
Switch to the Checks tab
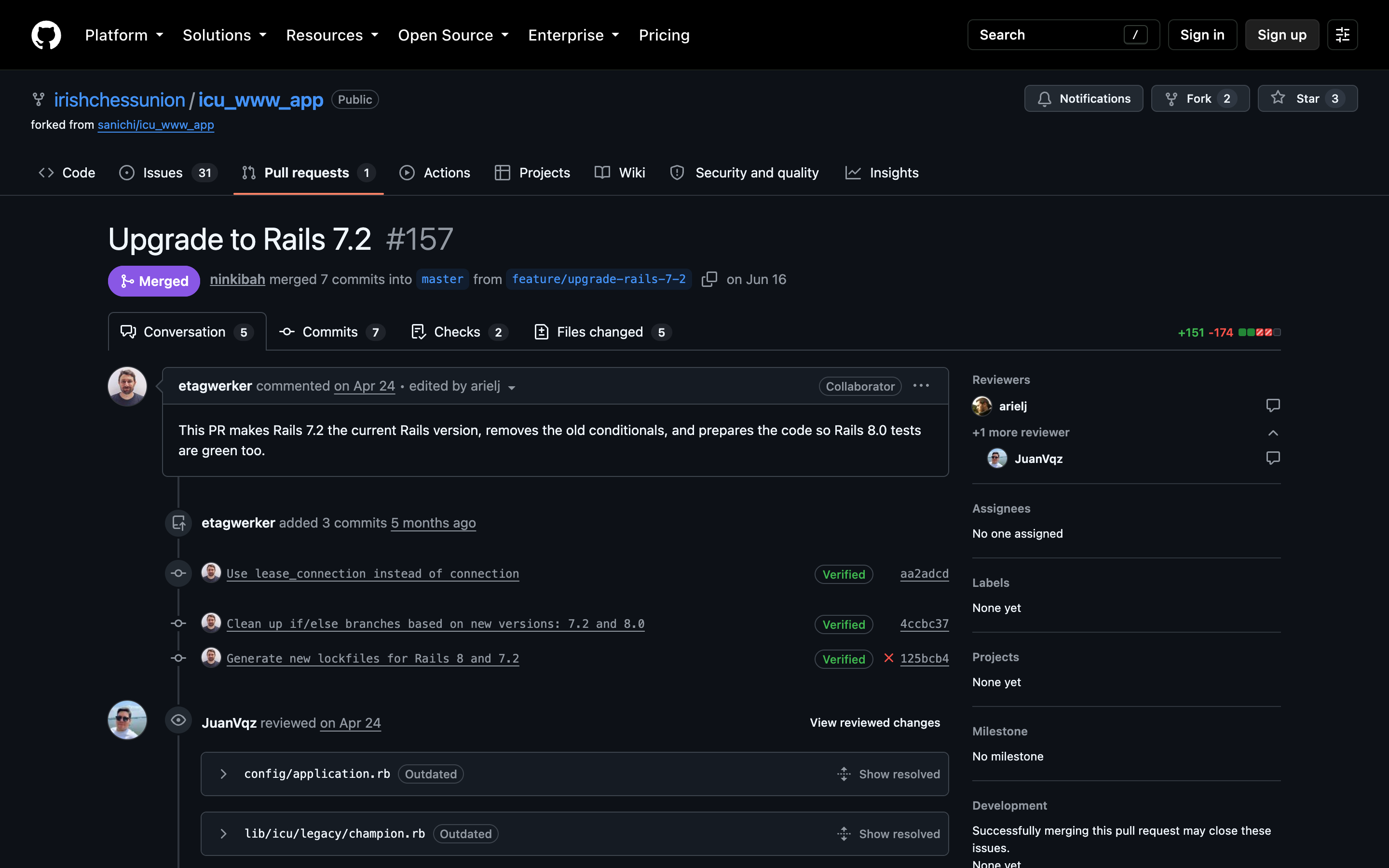[x=460, y=332]
